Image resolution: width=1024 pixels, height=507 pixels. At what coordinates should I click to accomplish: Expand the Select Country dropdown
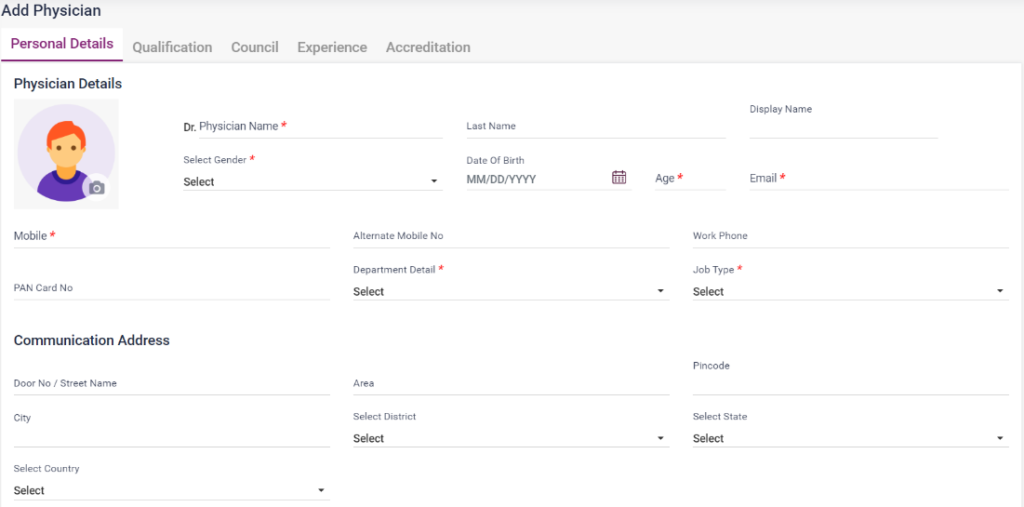(171, 491)
